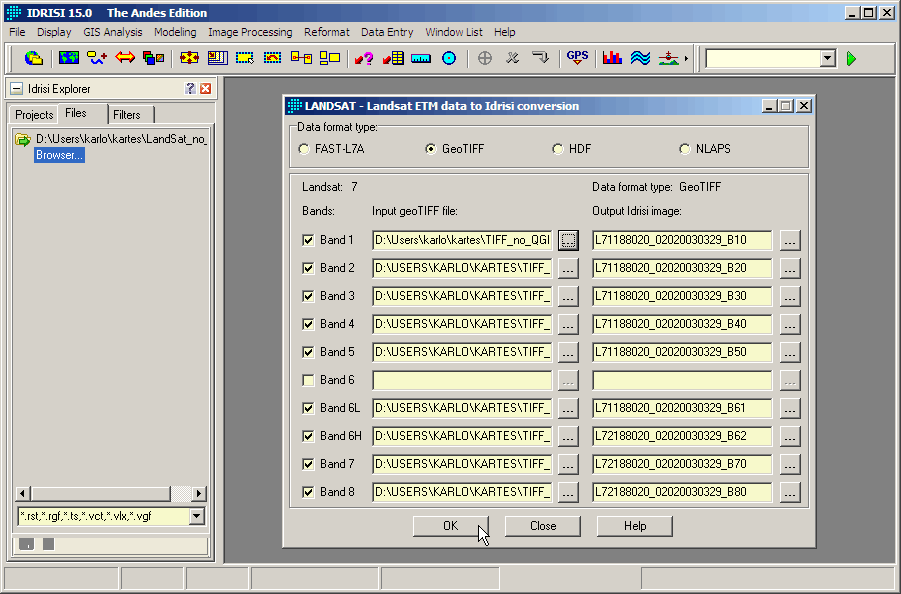Image resolution: width=901 pixels, height=594 pixels.
Task: Activate cursor inquiry red question-mark icon
Action: point(364,58)
